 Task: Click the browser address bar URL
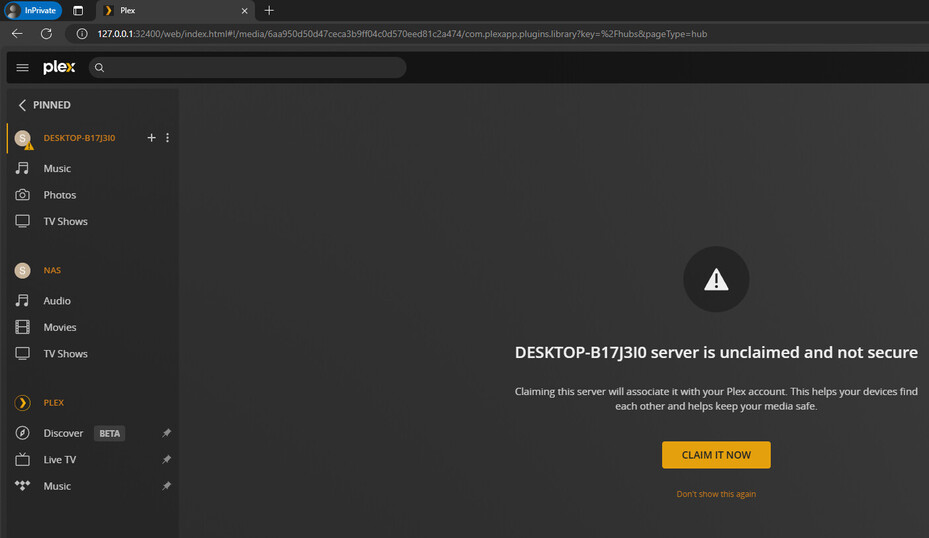[x=402, y=34]
